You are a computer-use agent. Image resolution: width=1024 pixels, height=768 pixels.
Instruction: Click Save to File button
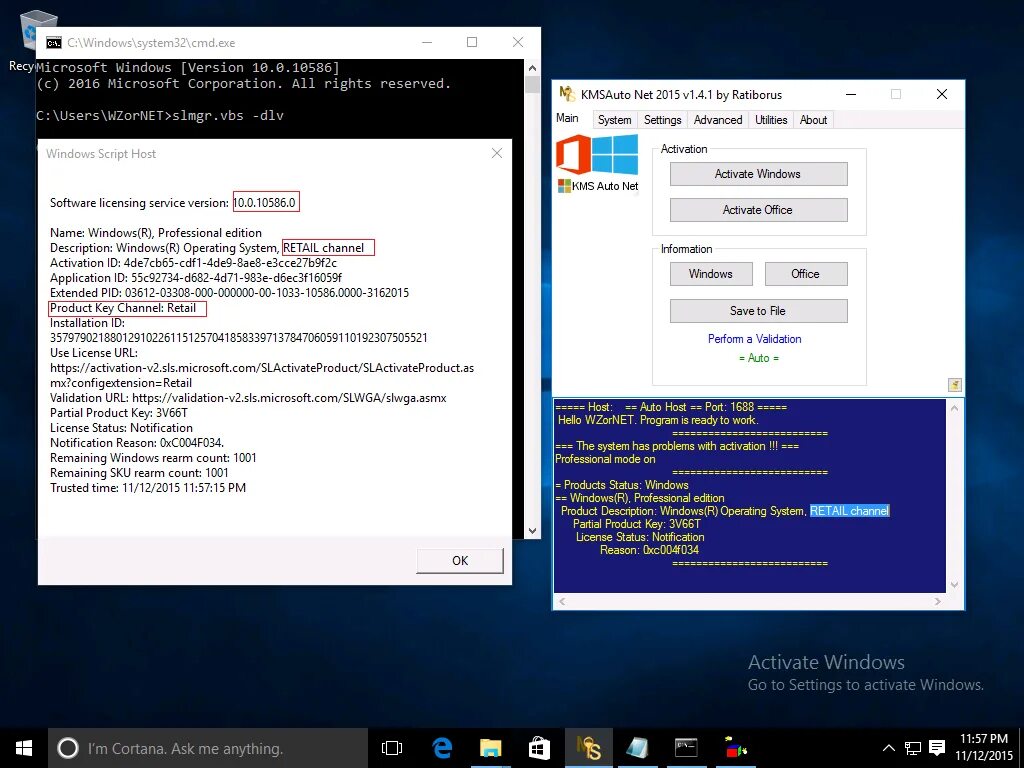click(x=758, y=311)
